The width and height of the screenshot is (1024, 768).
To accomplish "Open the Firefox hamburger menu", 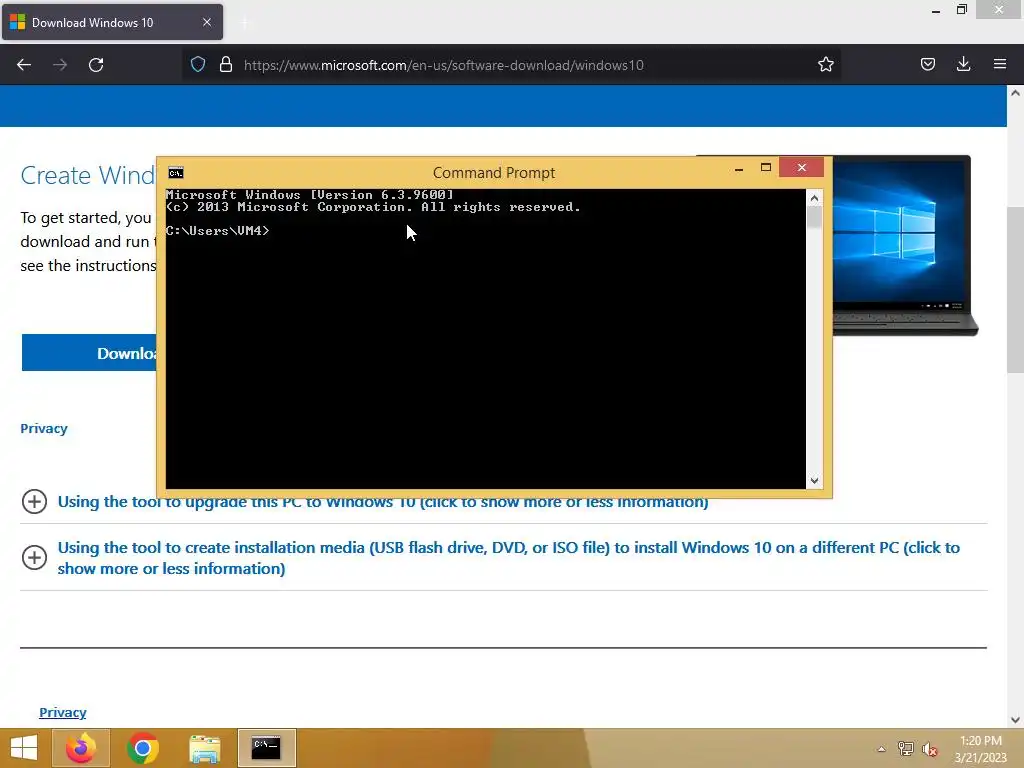I will [1000, 64].
